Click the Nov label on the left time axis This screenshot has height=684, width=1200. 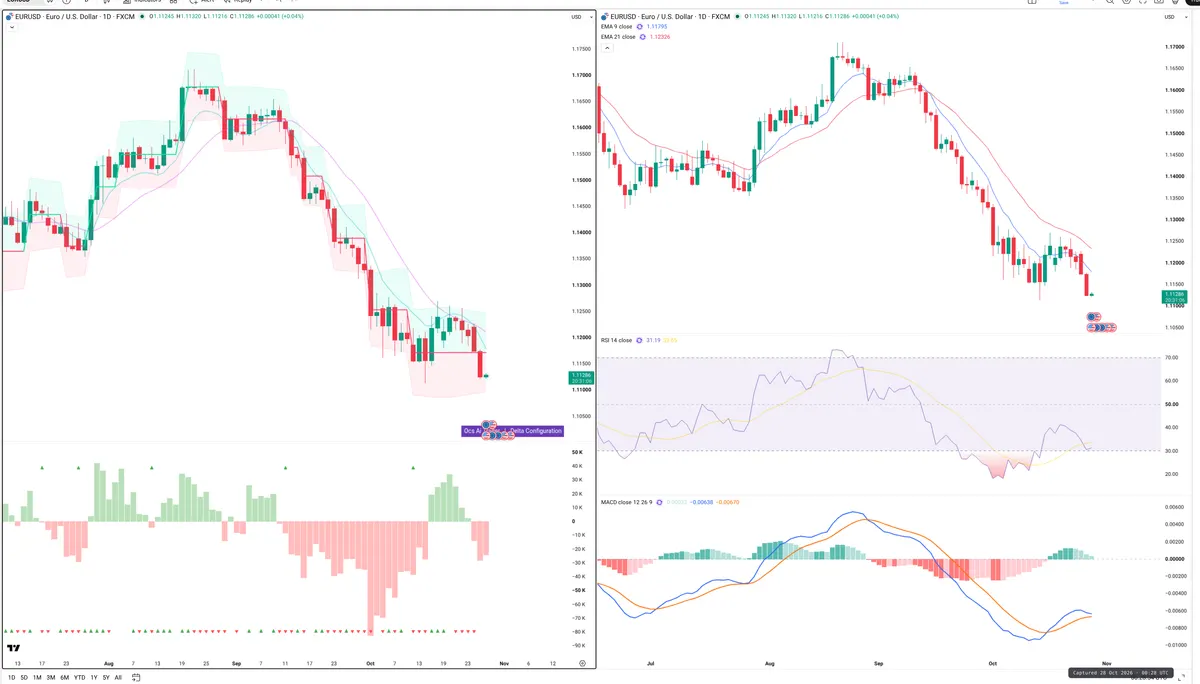click(505, 662)
